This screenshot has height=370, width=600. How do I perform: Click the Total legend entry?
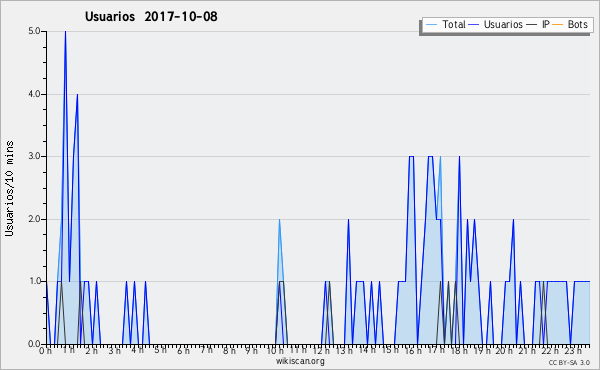[x=445, y=24]
